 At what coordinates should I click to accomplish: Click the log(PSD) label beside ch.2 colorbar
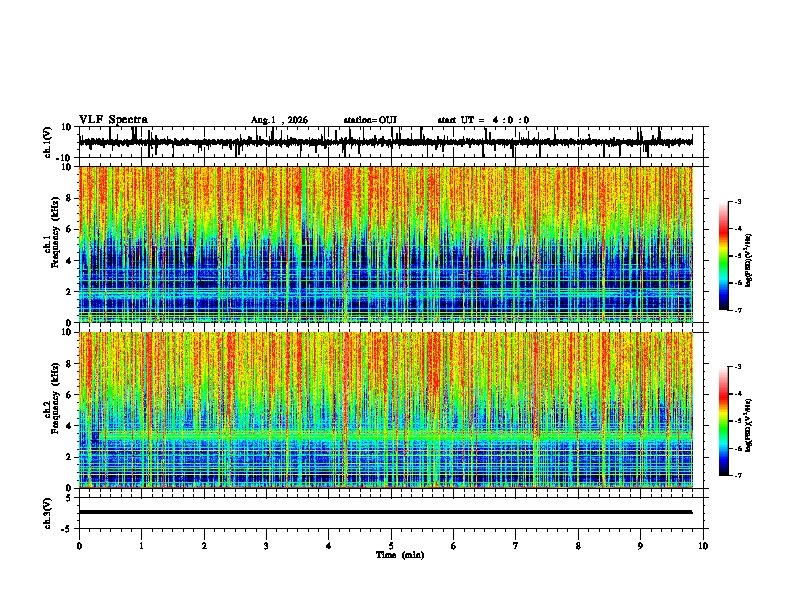[749, 425]
